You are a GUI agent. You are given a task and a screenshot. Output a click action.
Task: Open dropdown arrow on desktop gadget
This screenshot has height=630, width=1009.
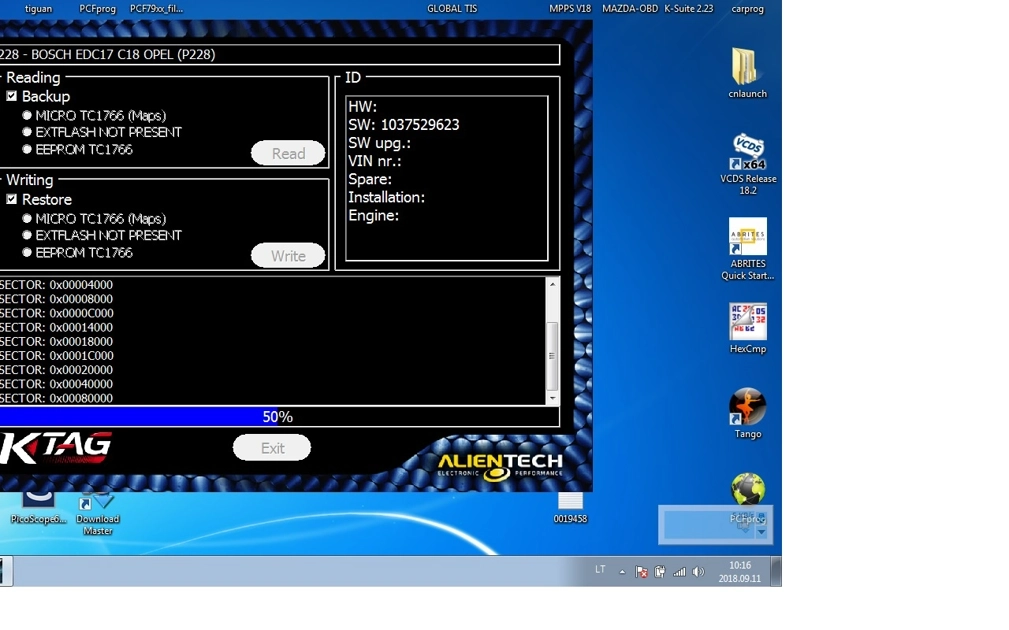pos(762,532)
